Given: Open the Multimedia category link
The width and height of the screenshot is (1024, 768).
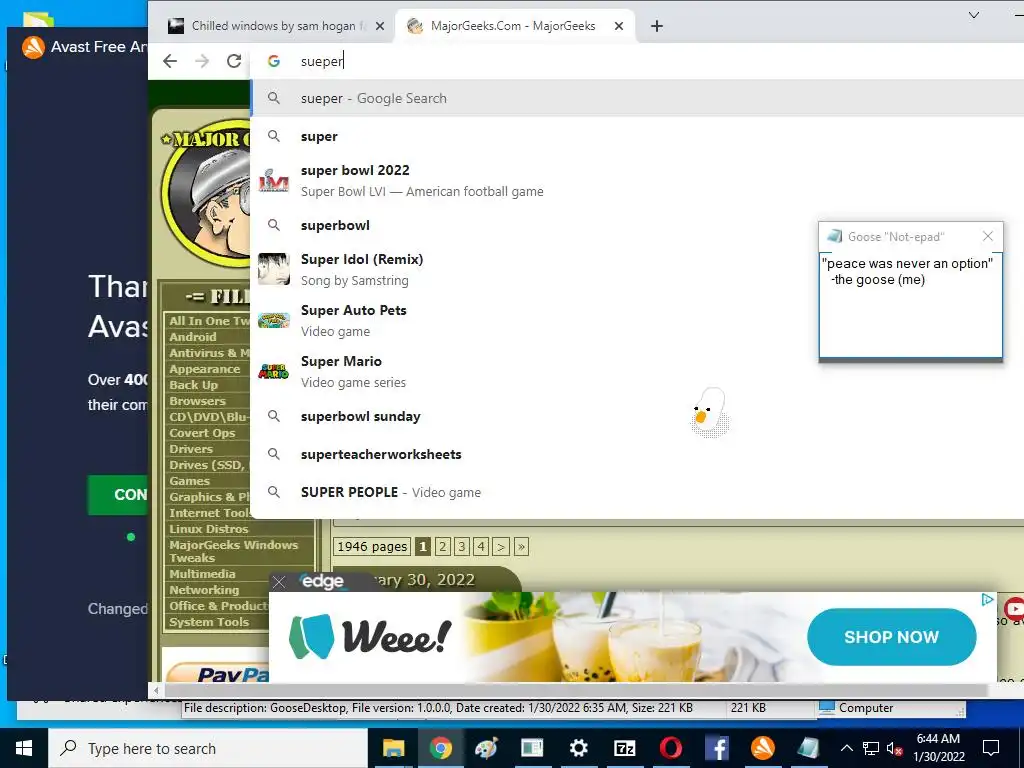Looking at the screenshot, I should [x=202, y=574].
